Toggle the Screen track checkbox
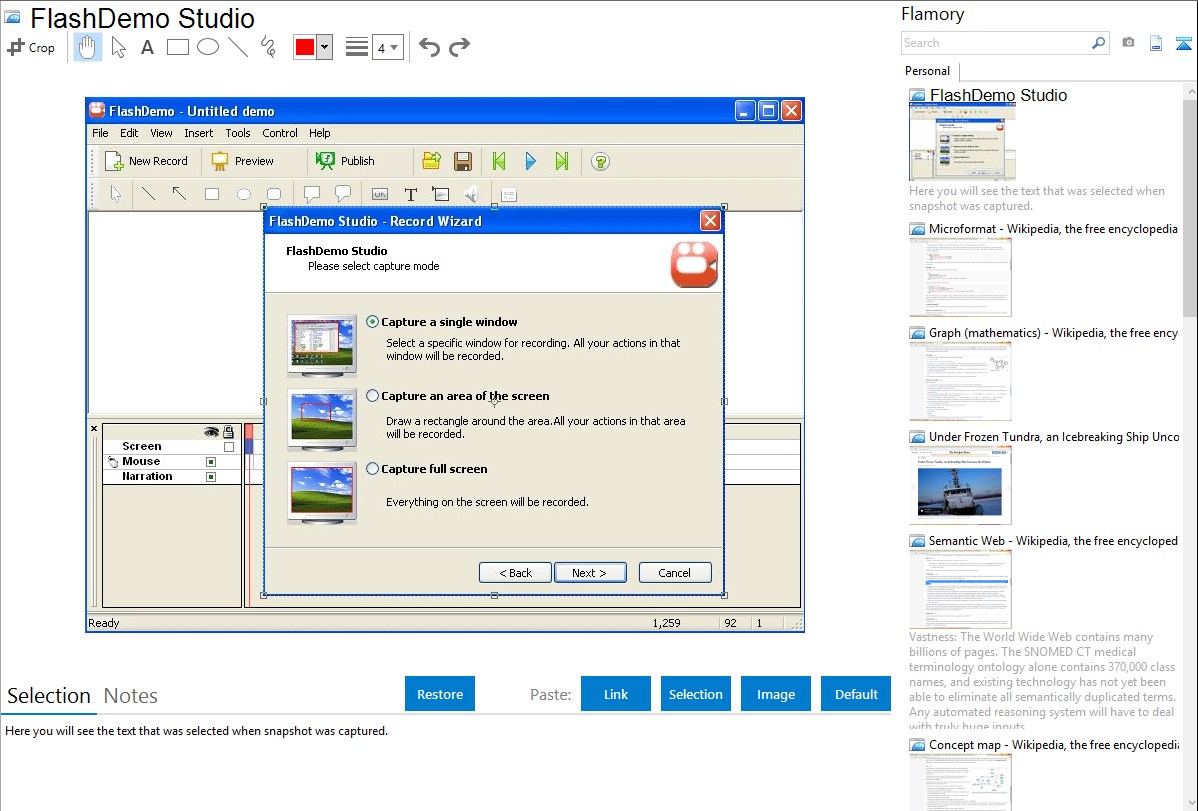This screenshot has height=811, width=1198. (x=228, y=446)
